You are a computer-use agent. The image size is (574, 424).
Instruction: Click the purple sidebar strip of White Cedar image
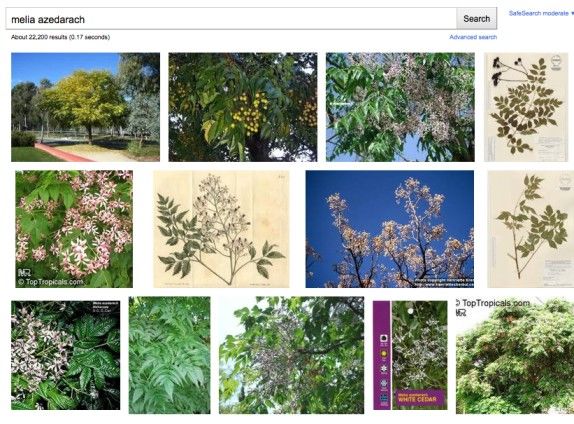point(381,355)
